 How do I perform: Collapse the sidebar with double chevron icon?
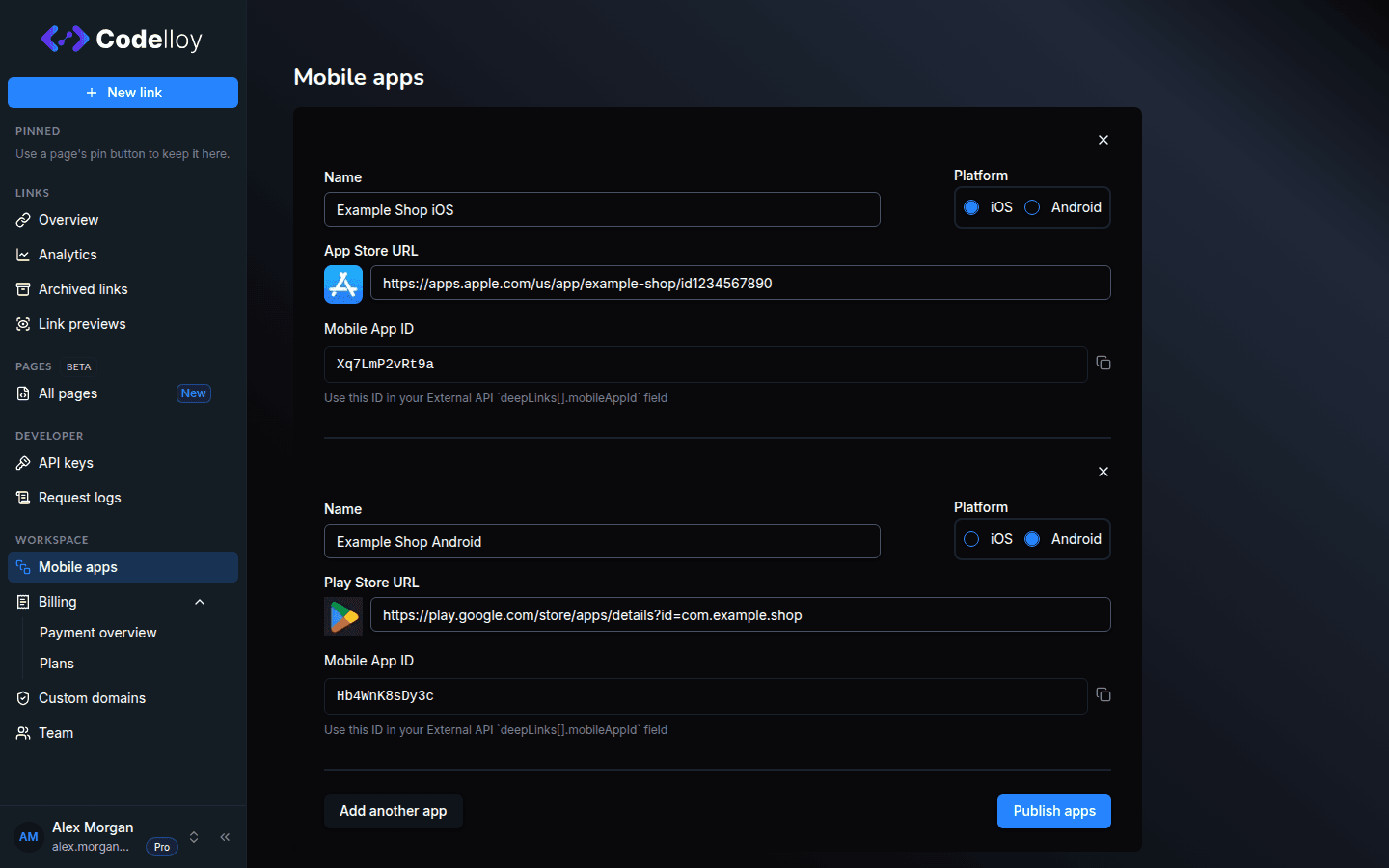coord(225,837)
